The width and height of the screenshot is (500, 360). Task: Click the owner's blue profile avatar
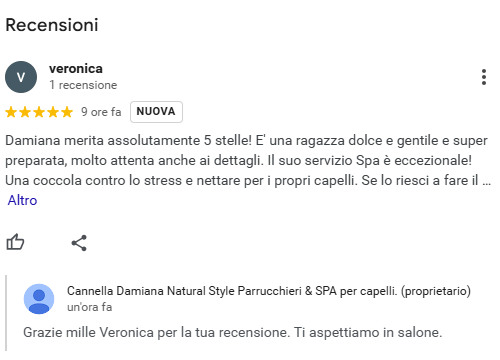(x=39, y=299)
